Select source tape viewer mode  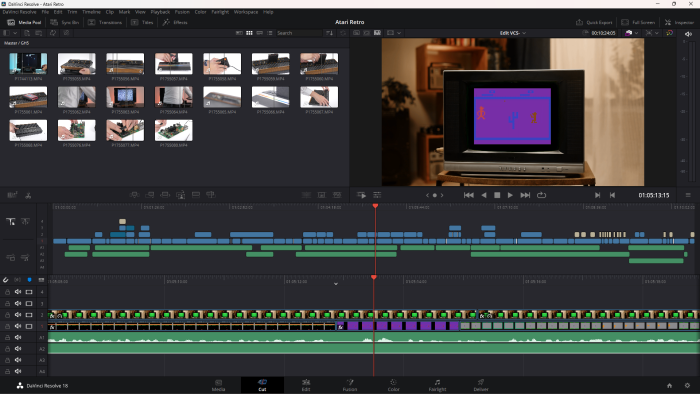pos(367,33)
